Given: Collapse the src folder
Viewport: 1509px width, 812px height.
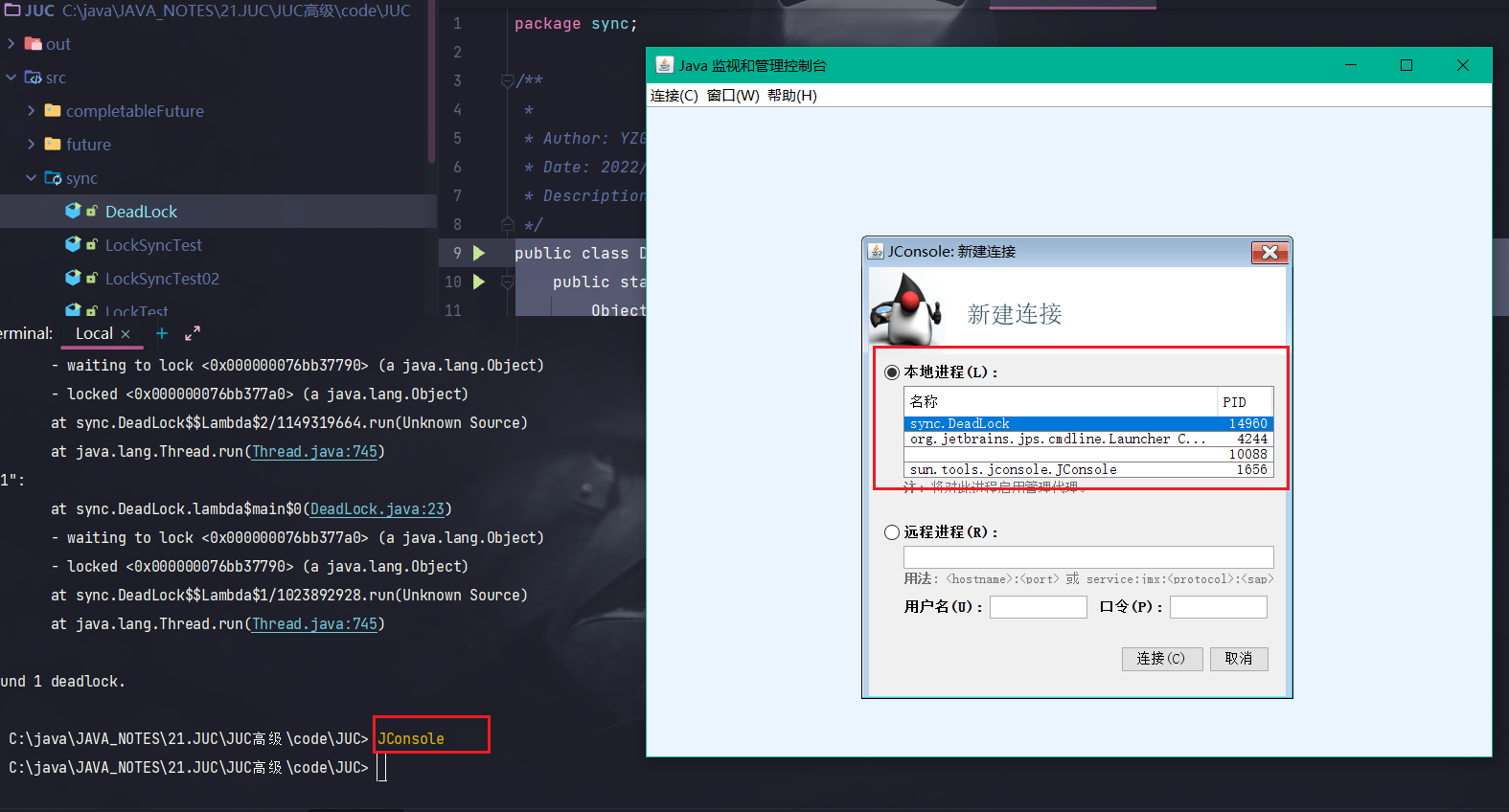Looking at the screenshot, I should 11,78.
